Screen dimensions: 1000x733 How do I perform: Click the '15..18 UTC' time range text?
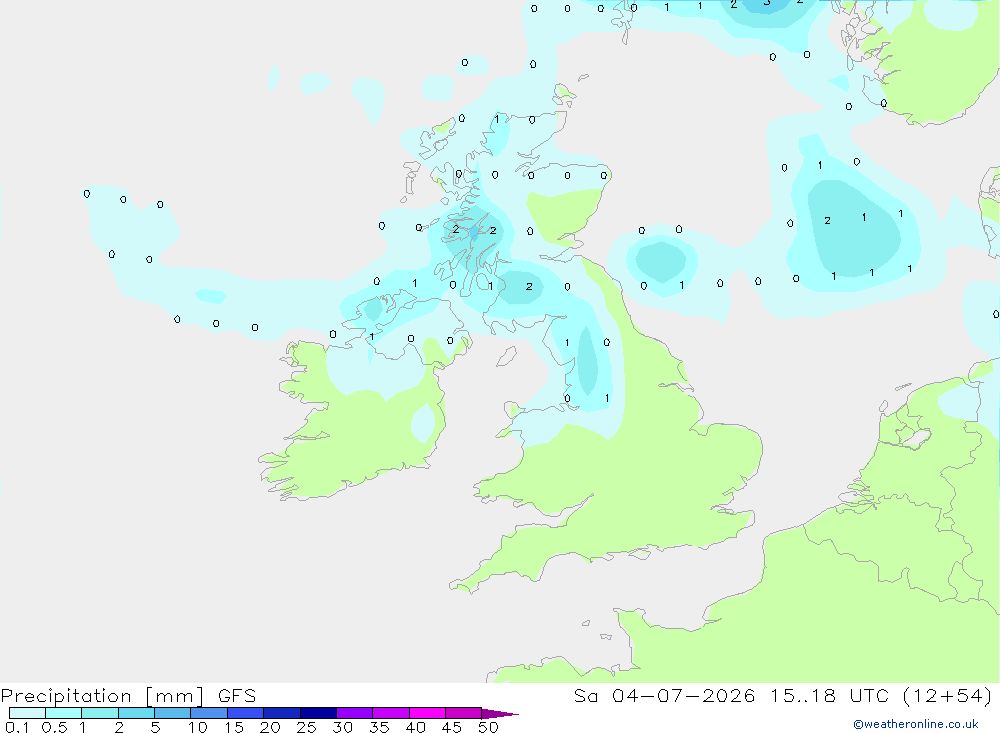click(x=828, y=695)
